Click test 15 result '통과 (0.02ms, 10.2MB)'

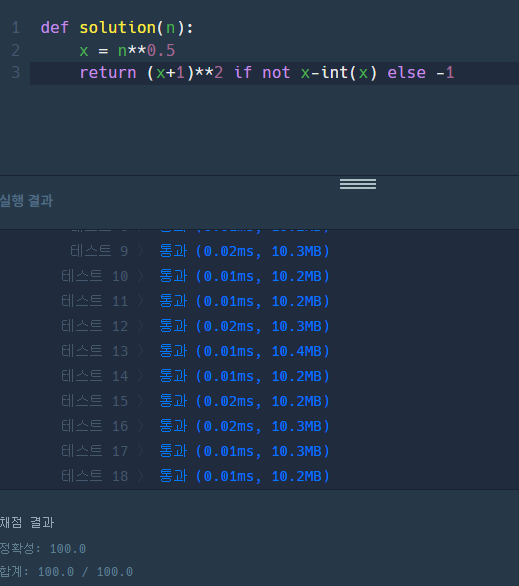pyautogui.click(x=244, y=401)
